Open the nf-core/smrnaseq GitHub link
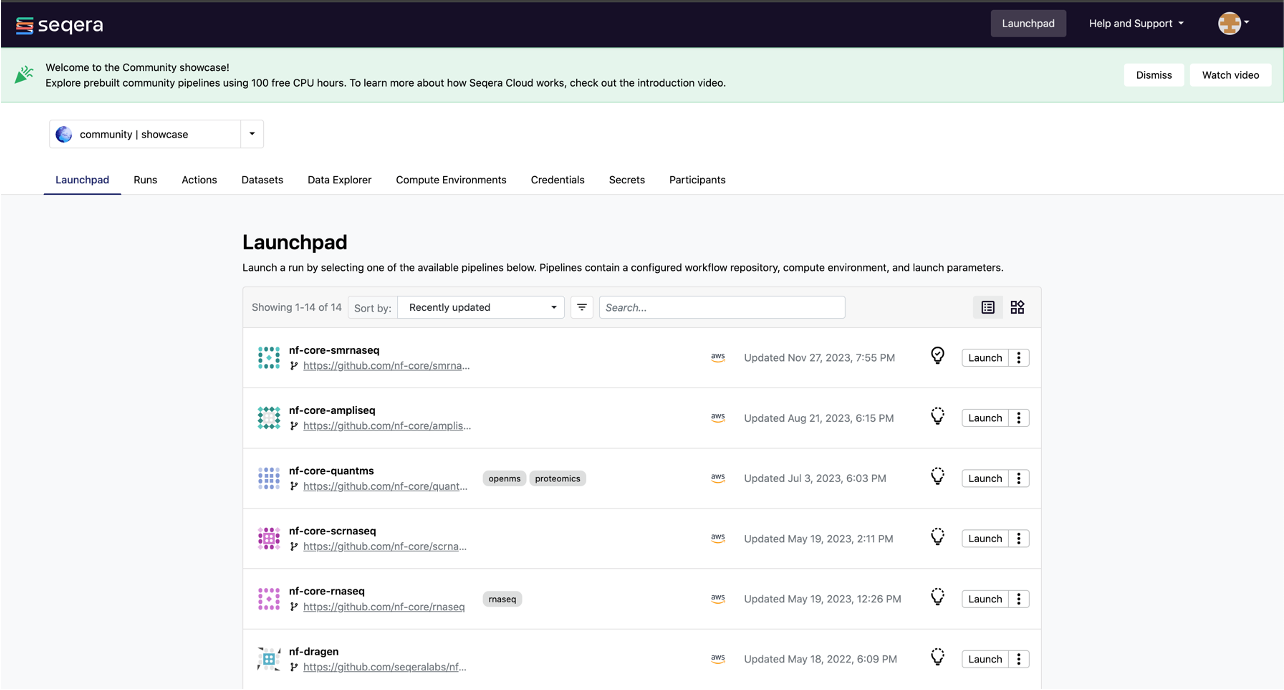The height and width of the screenshot is (690, 1284). pyautogui.click(x=386, y=366)
